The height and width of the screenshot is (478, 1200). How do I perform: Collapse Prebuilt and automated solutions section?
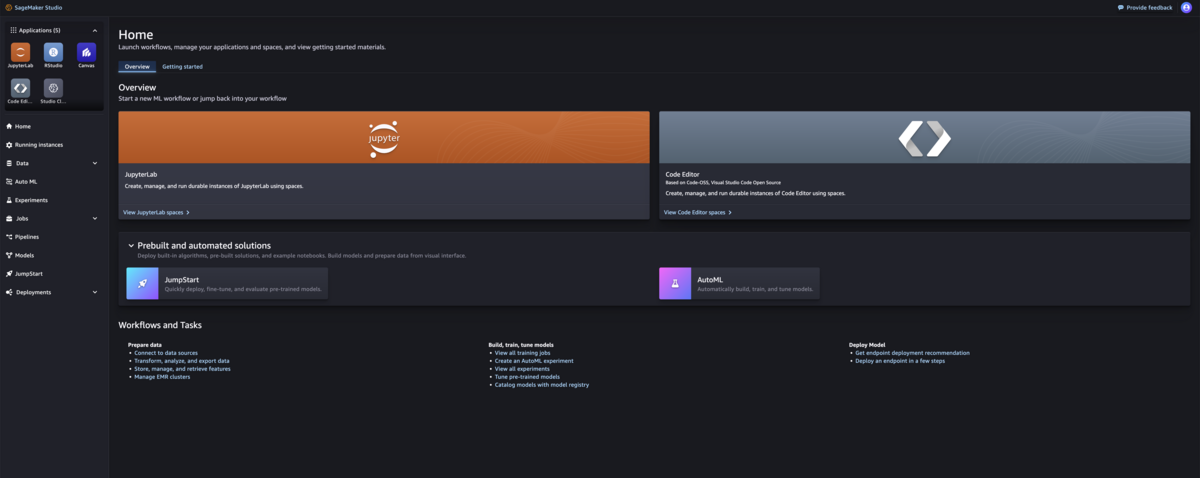131,245
